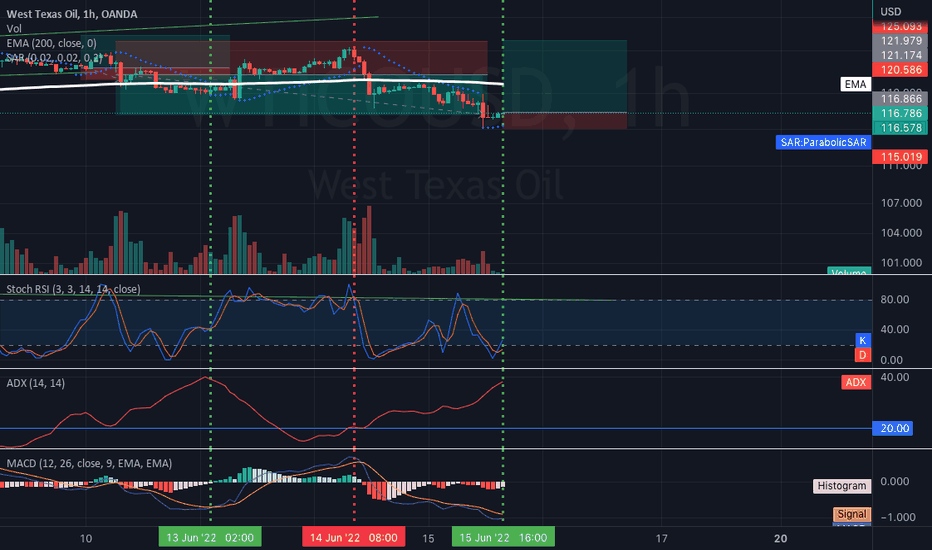The width and height of the screenshot is (932, 550).
Task: Click the 107.000 price scale value
Action: (x=901, y=203)
